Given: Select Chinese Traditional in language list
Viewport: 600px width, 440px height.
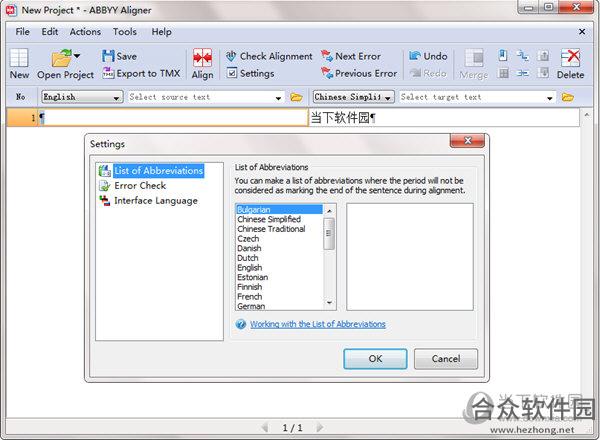Looking at the screenshot, I should point(279,229).
